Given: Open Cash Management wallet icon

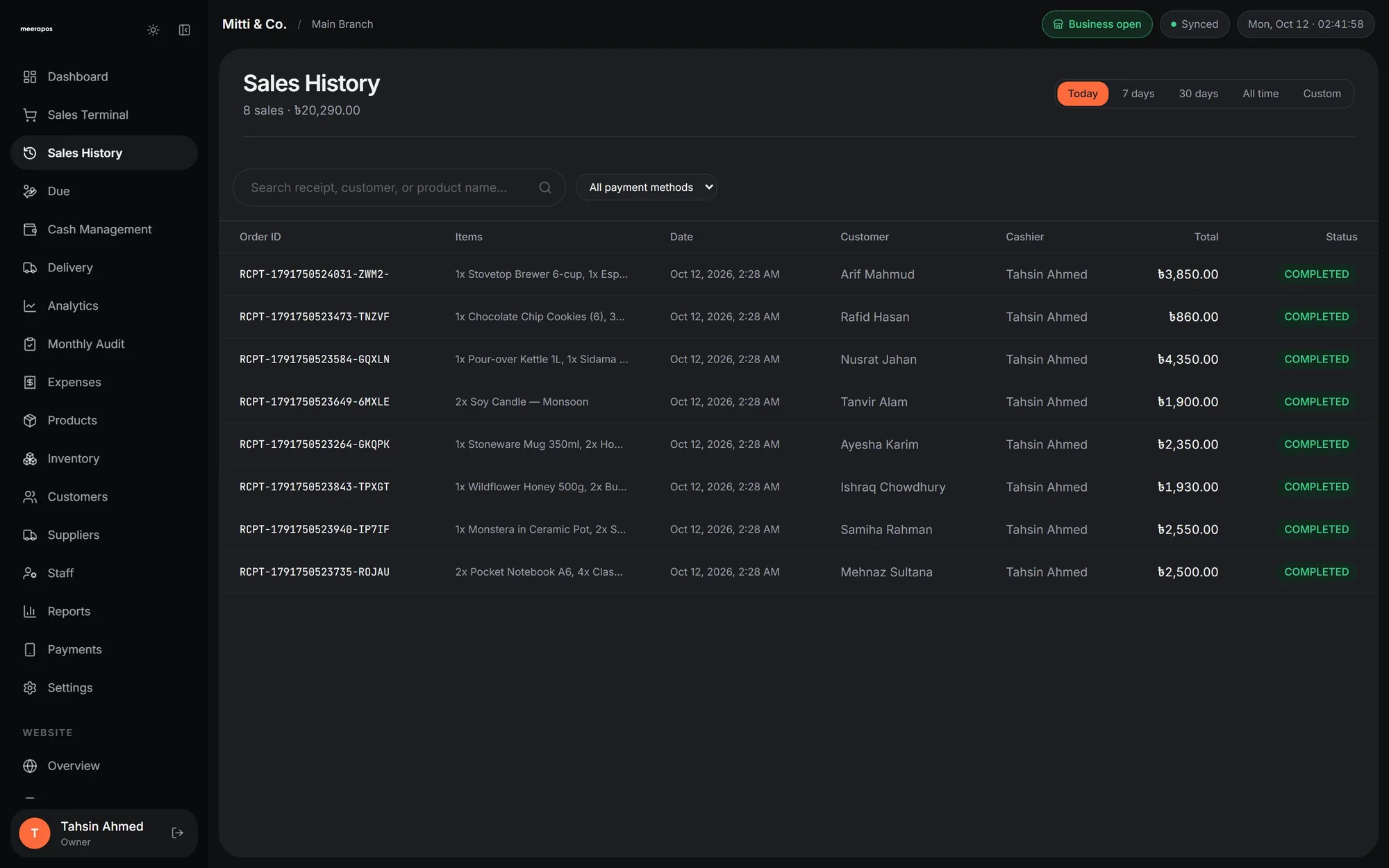Looking at the screenshot, I should [30, 229].
